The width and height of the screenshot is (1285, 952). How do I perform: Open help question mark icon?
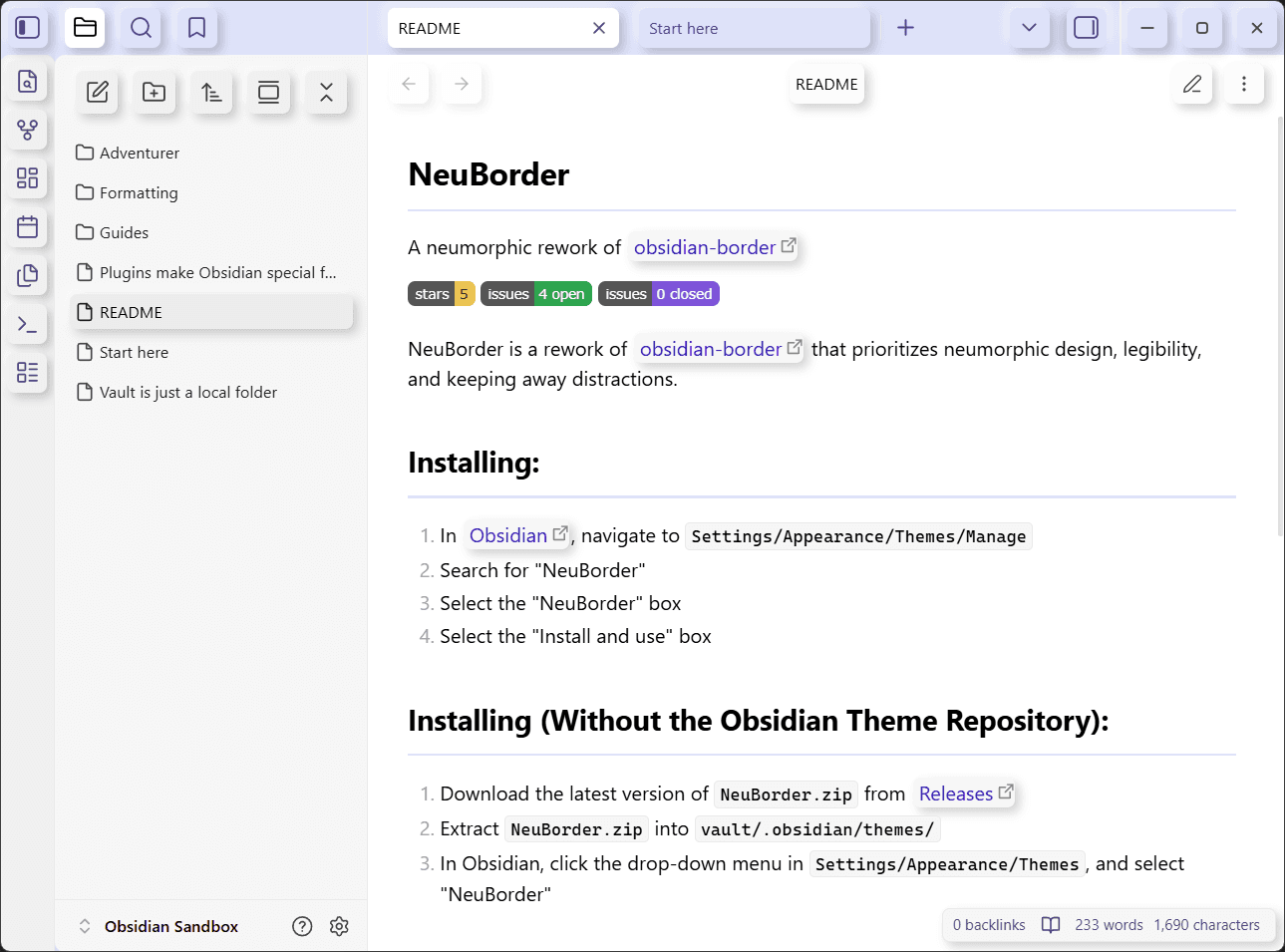coord(302,926)
